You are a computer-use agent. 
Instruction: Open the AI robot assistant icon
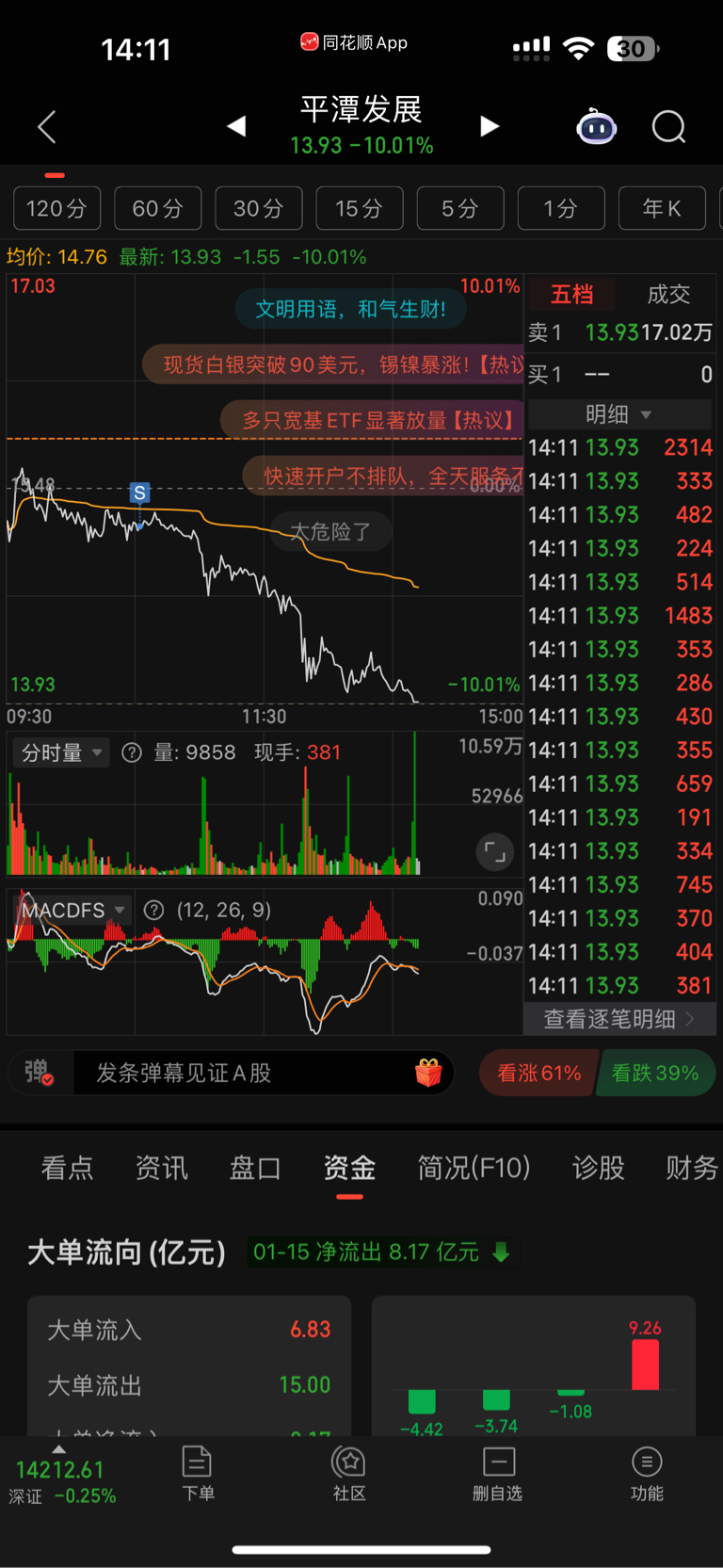(596, 126)
